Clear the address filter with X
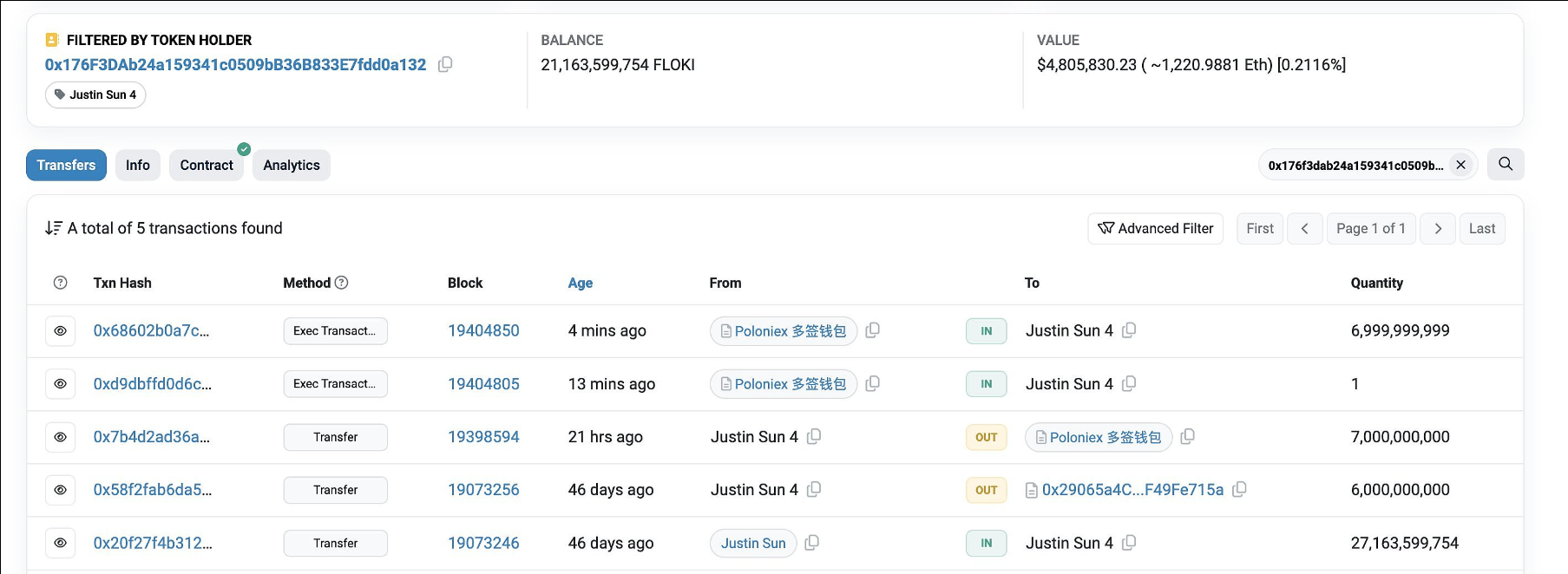This screenshot has width=1568, height=574. [x=1461, y=165]
